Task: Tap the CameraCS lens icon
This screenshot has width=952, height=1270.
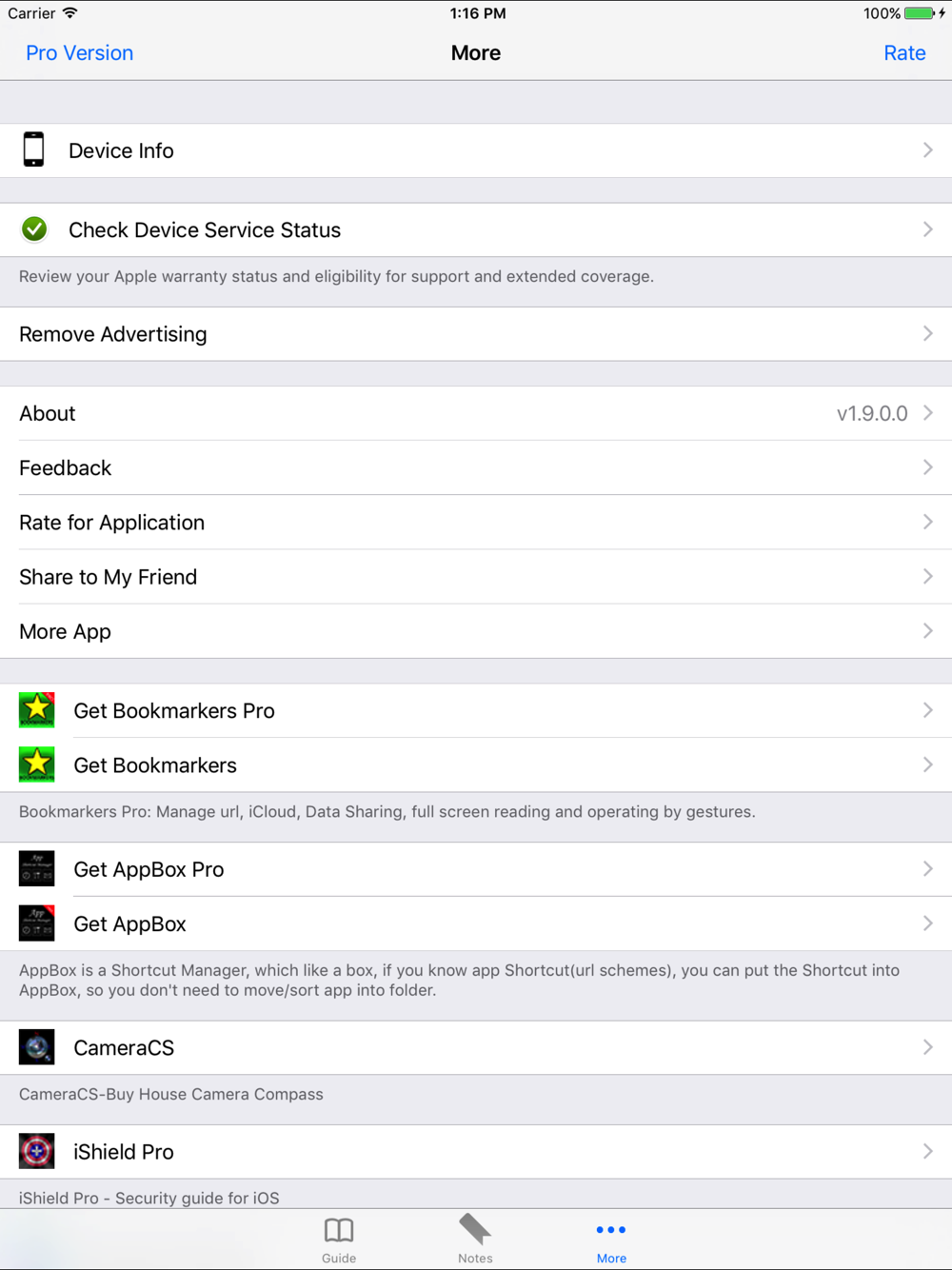Action: point(37,1047)
